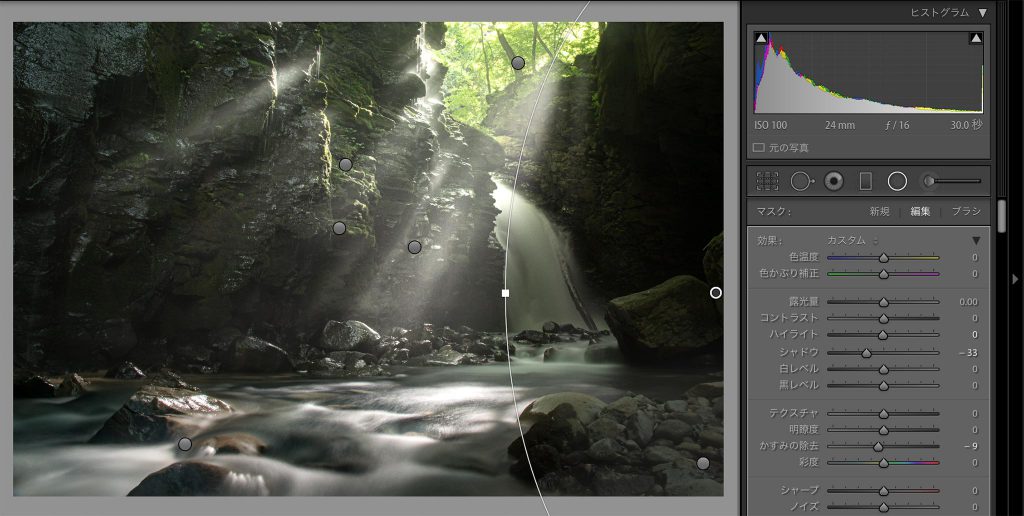
Task: Click the 彩度 value field
Action: pyautogui.click(x=974, y=462)
